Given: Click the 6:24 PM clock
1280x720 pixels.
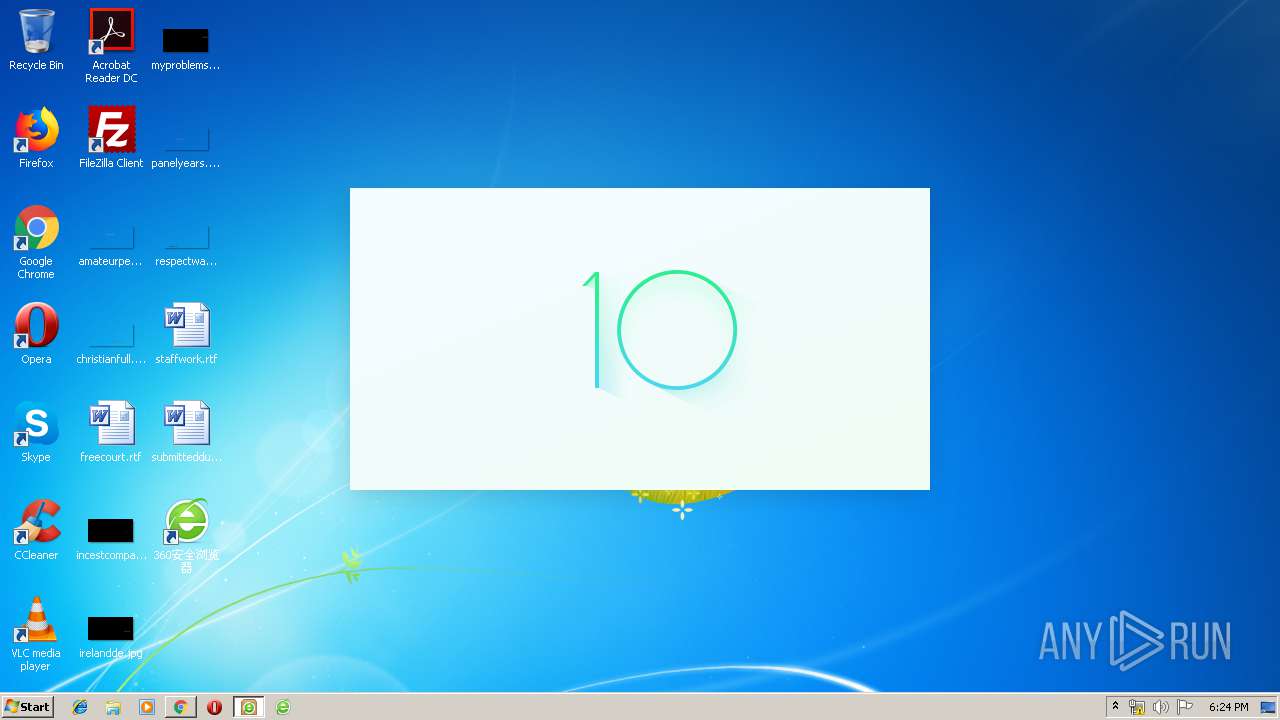Looking at the screenshot, I should click(x=1228, y=707).
